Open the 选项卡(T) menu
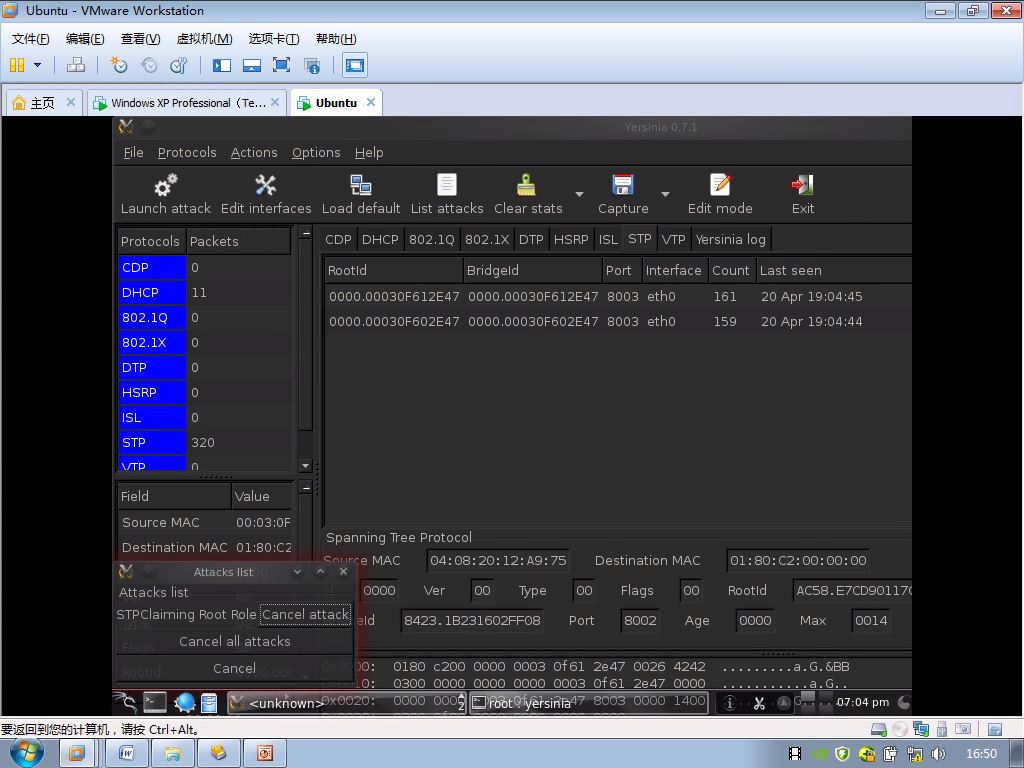 click(274, 39)
